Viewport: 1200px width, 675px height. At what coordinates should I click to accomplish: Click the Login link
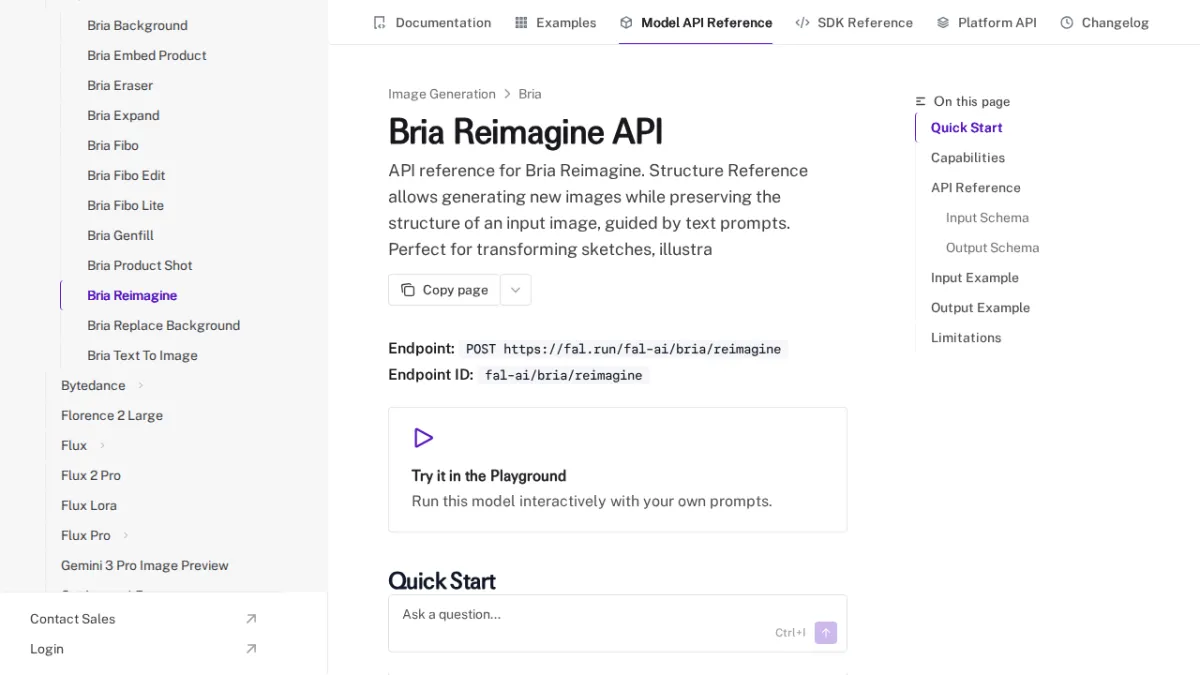pos(47,649)
